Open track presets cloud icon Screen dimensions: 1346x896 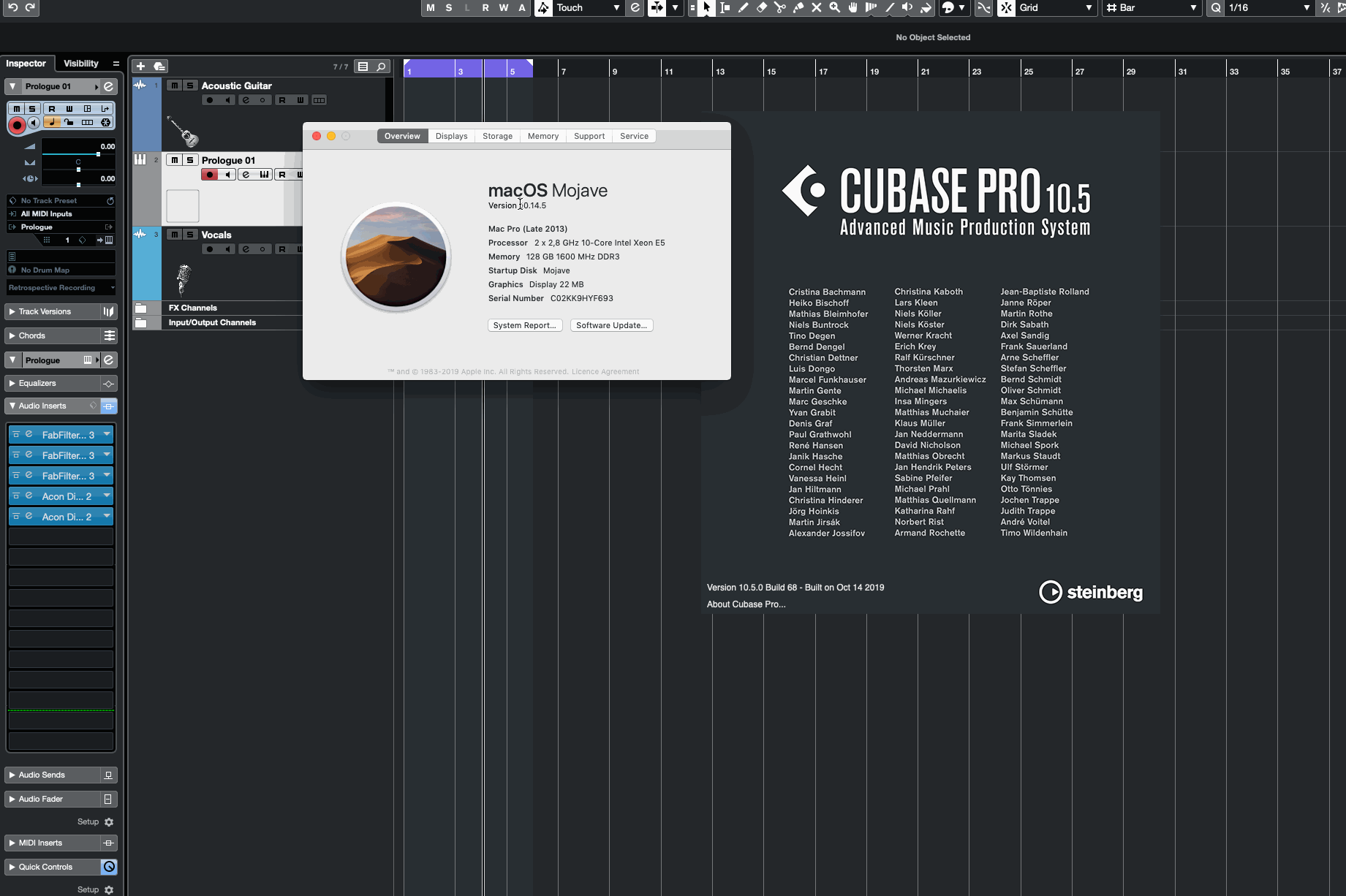[x=159, y=67]
